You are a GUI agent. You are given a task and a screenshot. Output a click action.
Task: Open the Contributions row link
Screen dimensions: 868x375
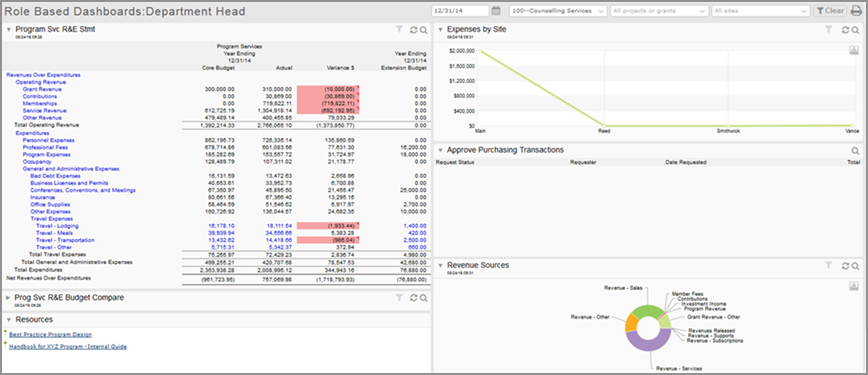point(40,96)
